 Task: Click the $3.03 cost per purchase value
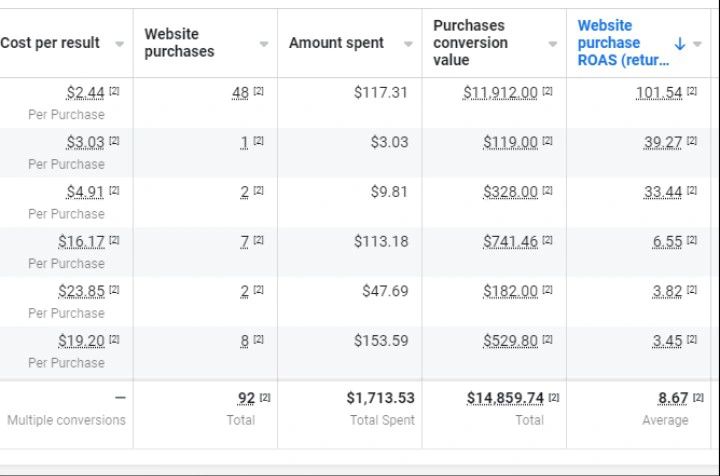click(85, 143)
